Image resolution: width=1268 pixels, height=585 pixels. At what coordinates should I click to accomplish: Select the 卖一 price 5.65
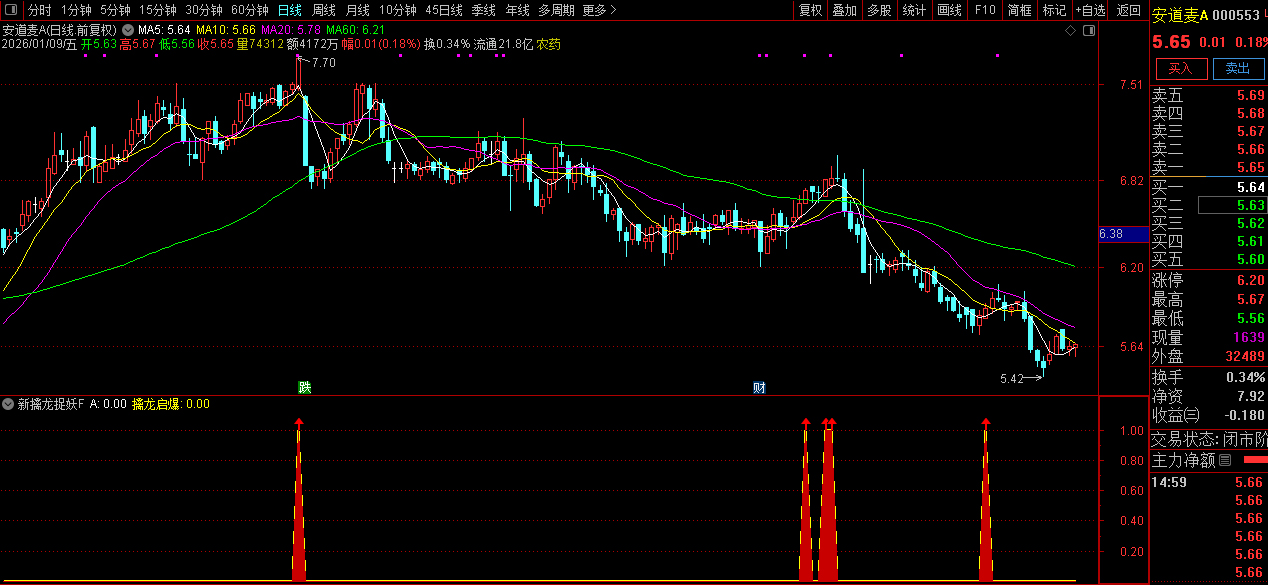coord(1250,168)
